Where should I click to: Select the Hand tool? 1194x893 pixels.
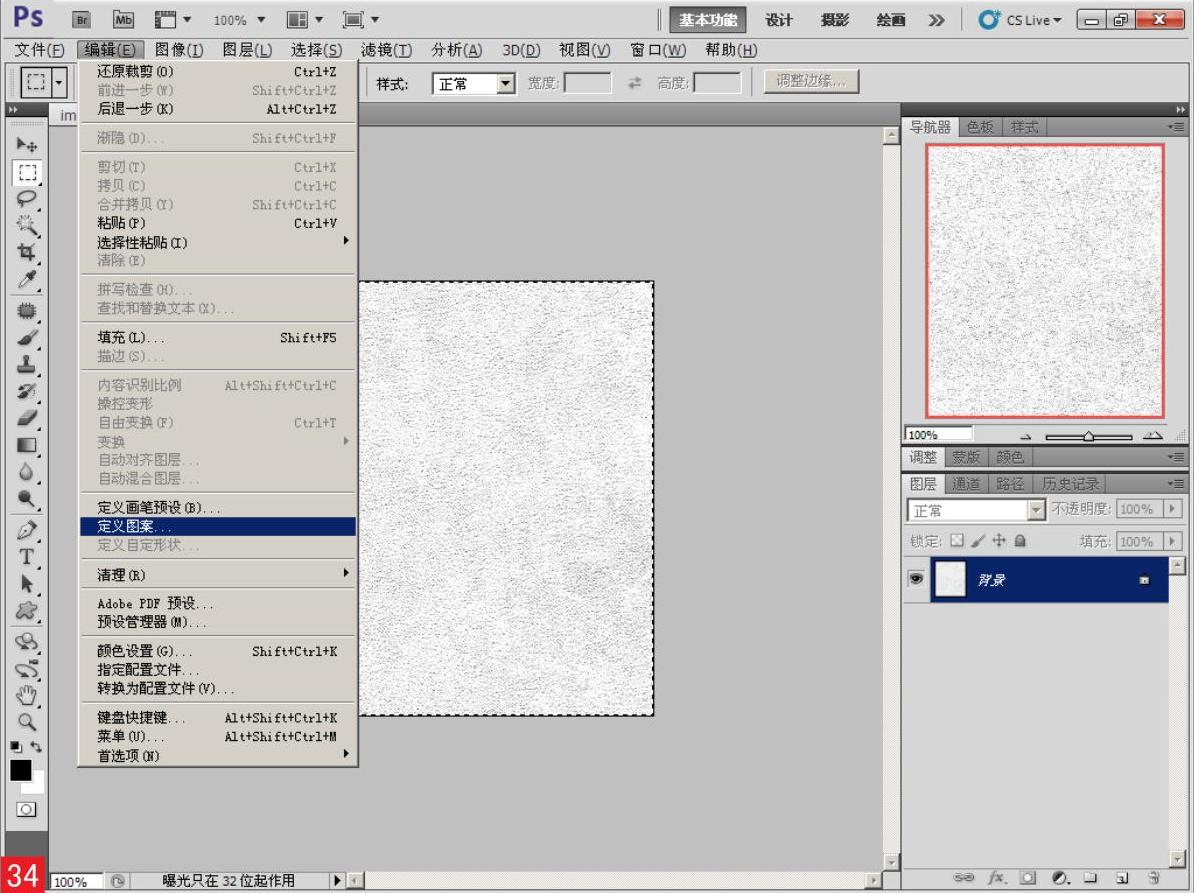click(x=27, y=695)
